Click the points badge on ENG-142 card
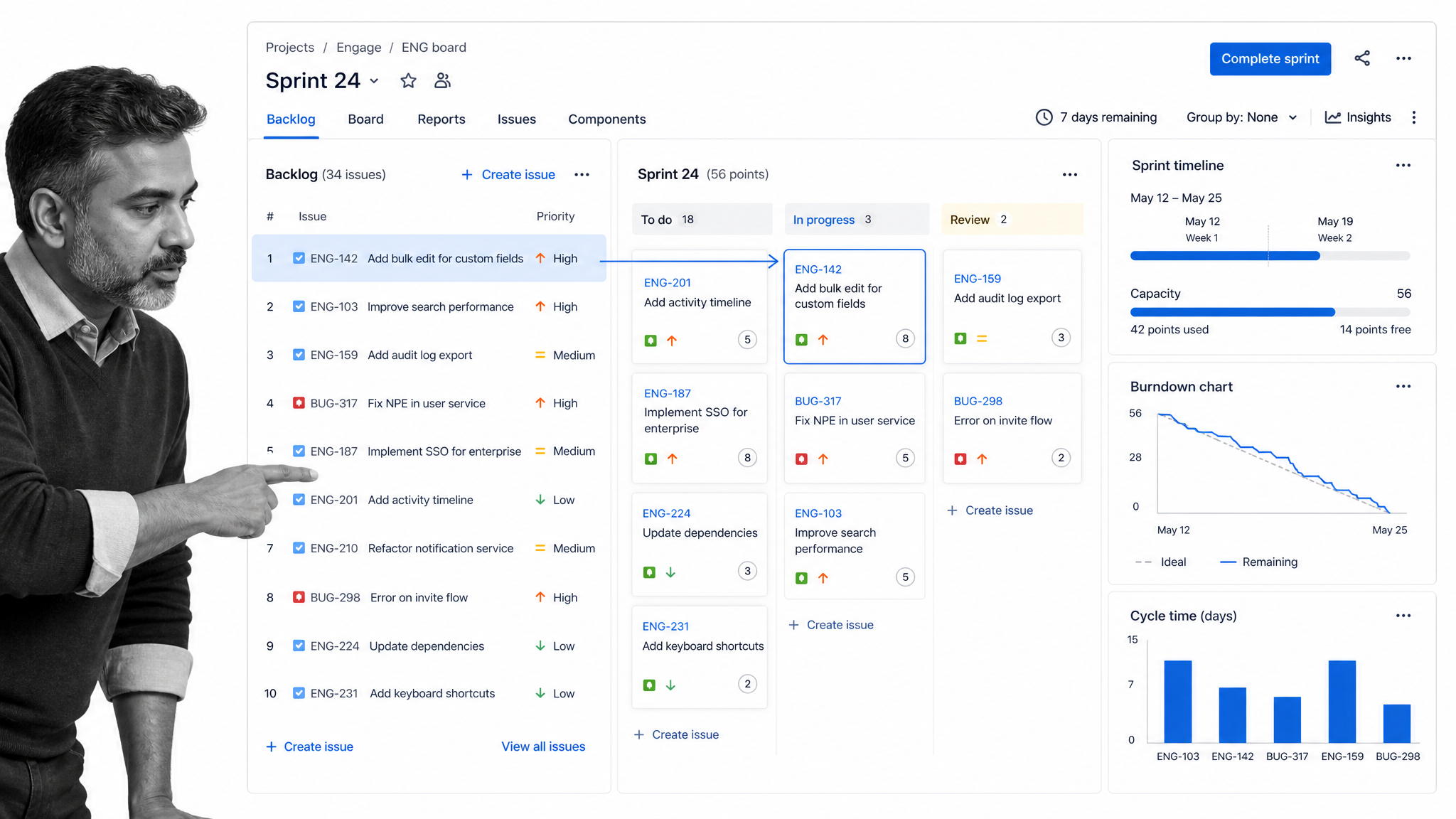1456x819 pixels. 905,339
